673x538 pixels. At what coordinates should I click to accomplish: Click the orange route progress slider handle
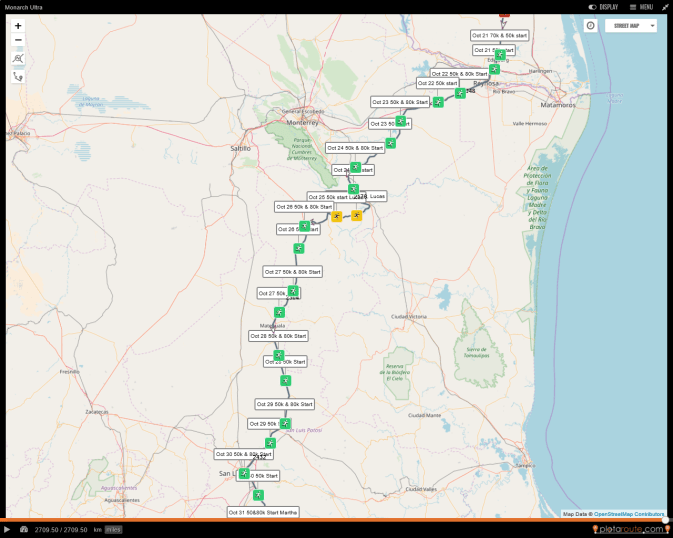[x=666, y=519]
